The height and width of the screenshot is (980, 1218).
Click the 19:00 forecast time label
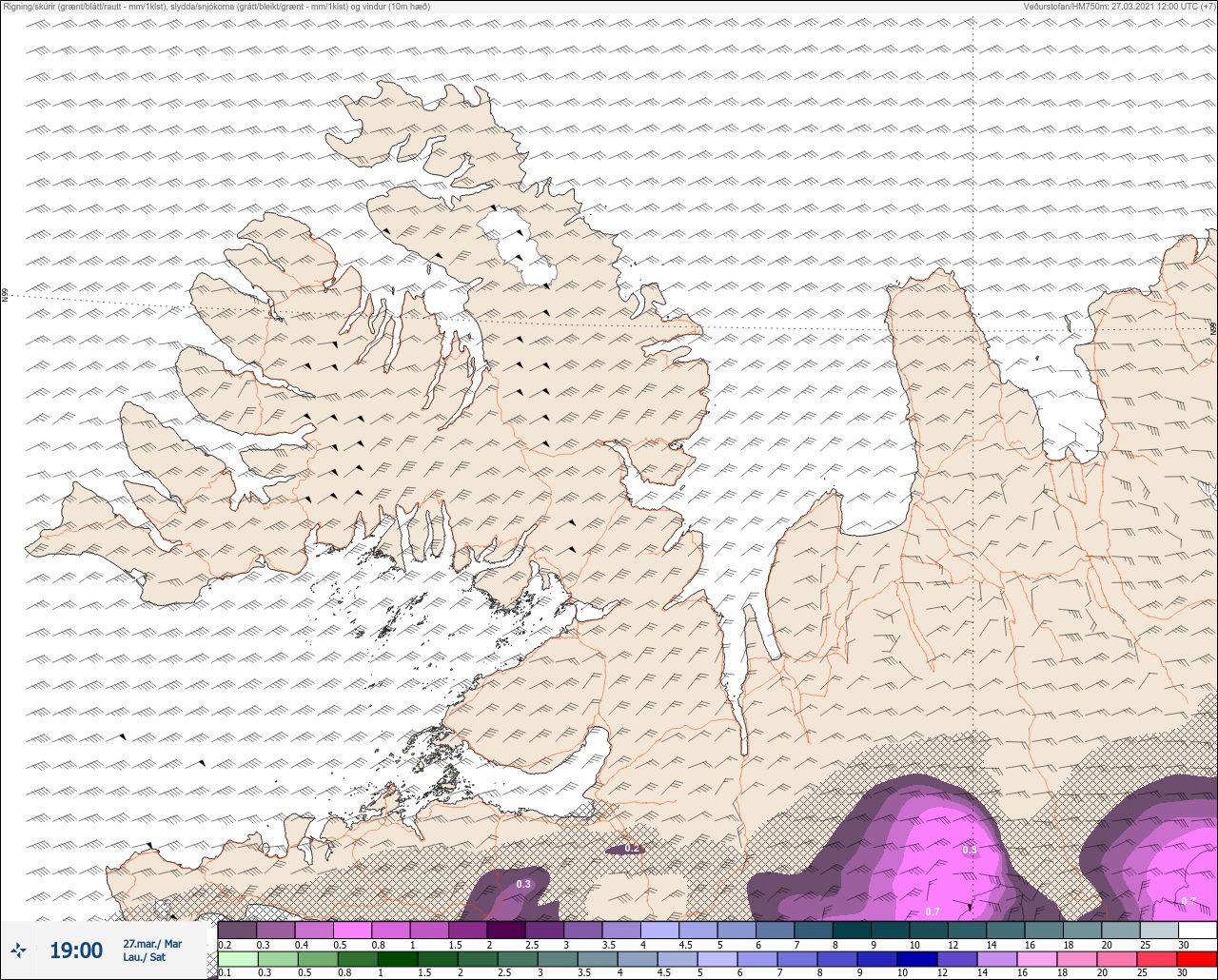pos(76,951)
